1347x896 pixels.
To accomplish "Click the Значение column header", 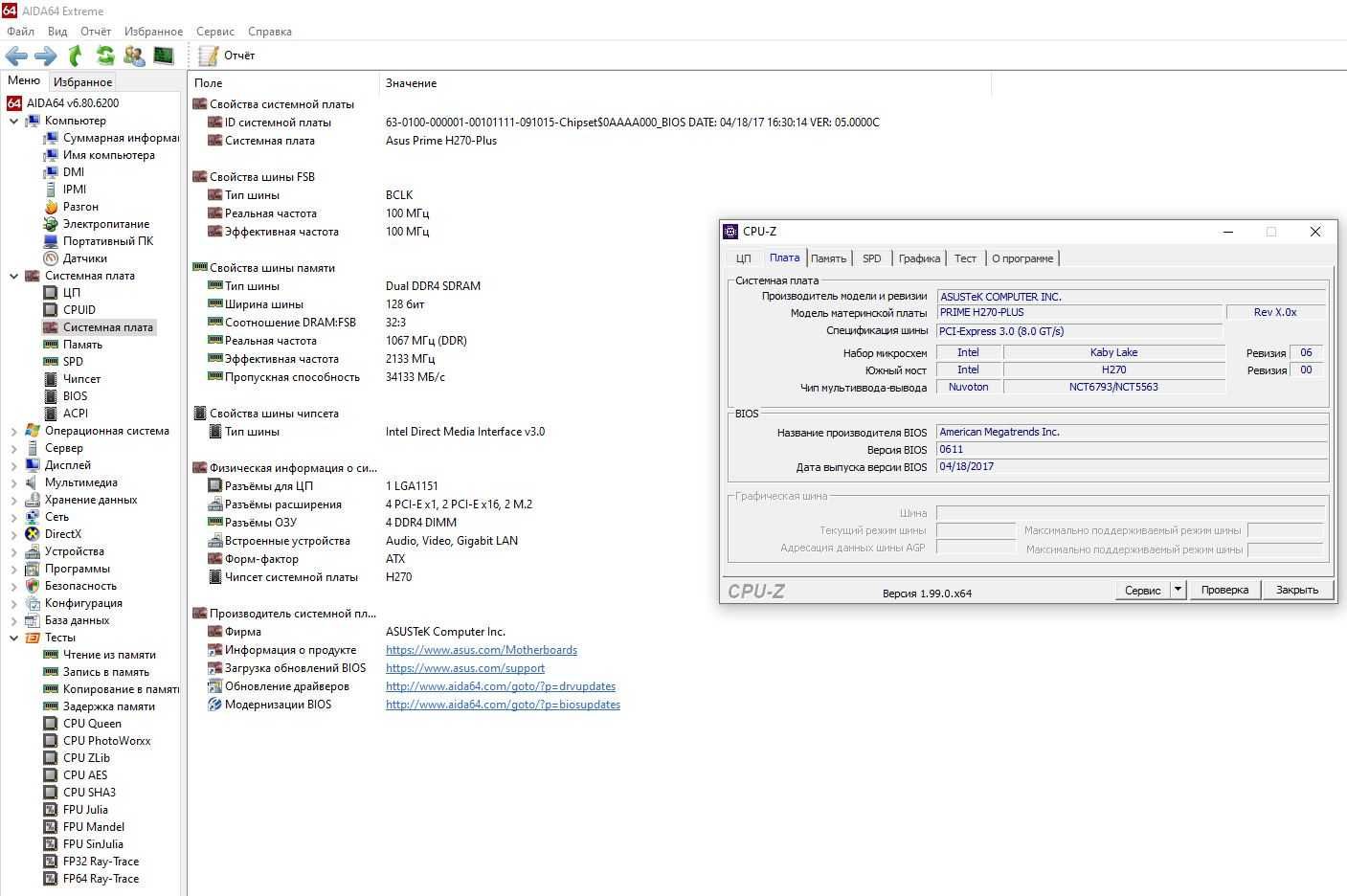I will tap(685, 83).
